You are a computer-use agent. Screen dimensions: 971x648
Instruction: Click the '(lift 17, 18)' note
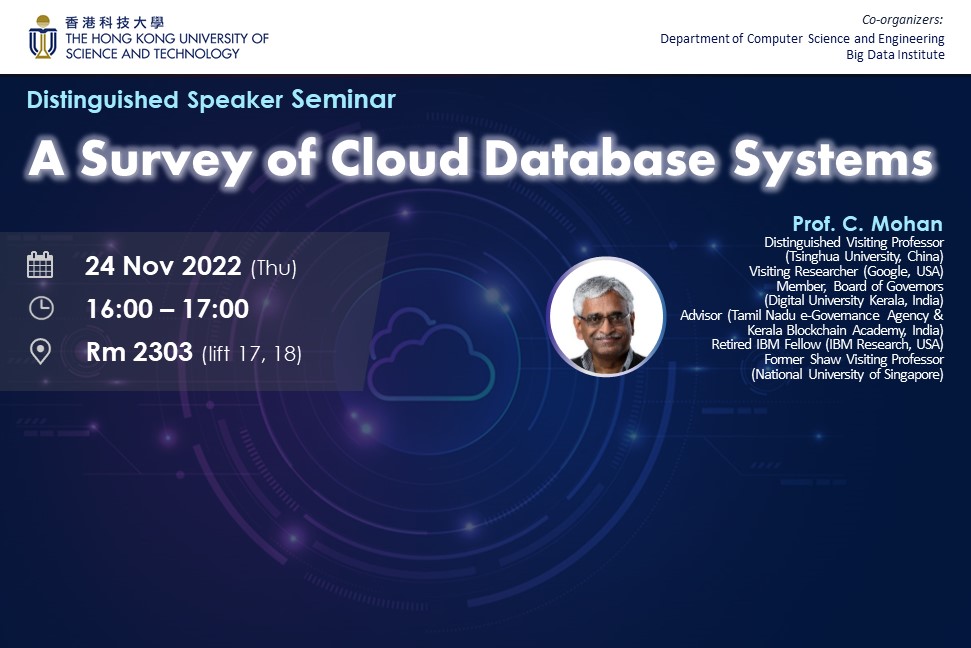click(x=251, y=353)
